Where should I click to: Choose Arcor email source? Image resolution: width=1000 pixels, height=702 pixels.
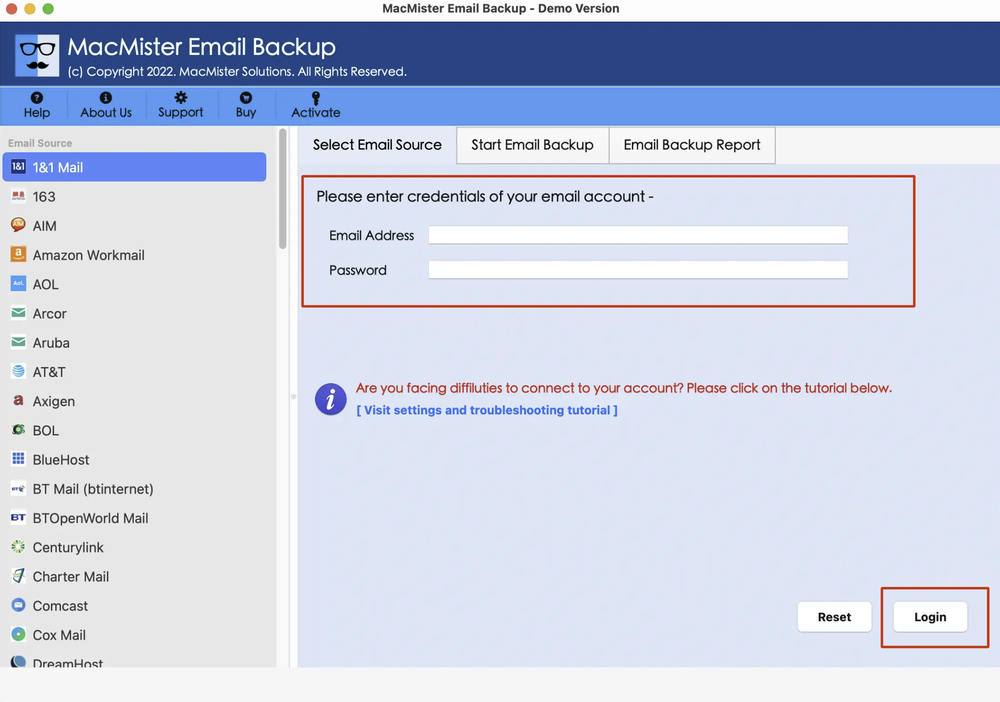135,314
